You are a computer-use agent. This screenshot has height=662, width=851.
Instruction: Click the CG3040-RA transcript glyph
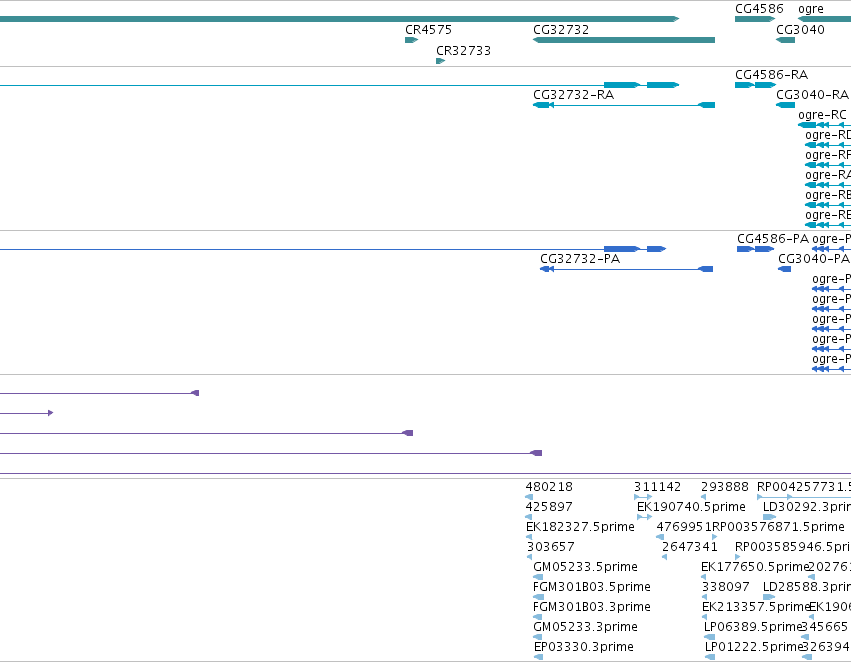pos(785,105)
